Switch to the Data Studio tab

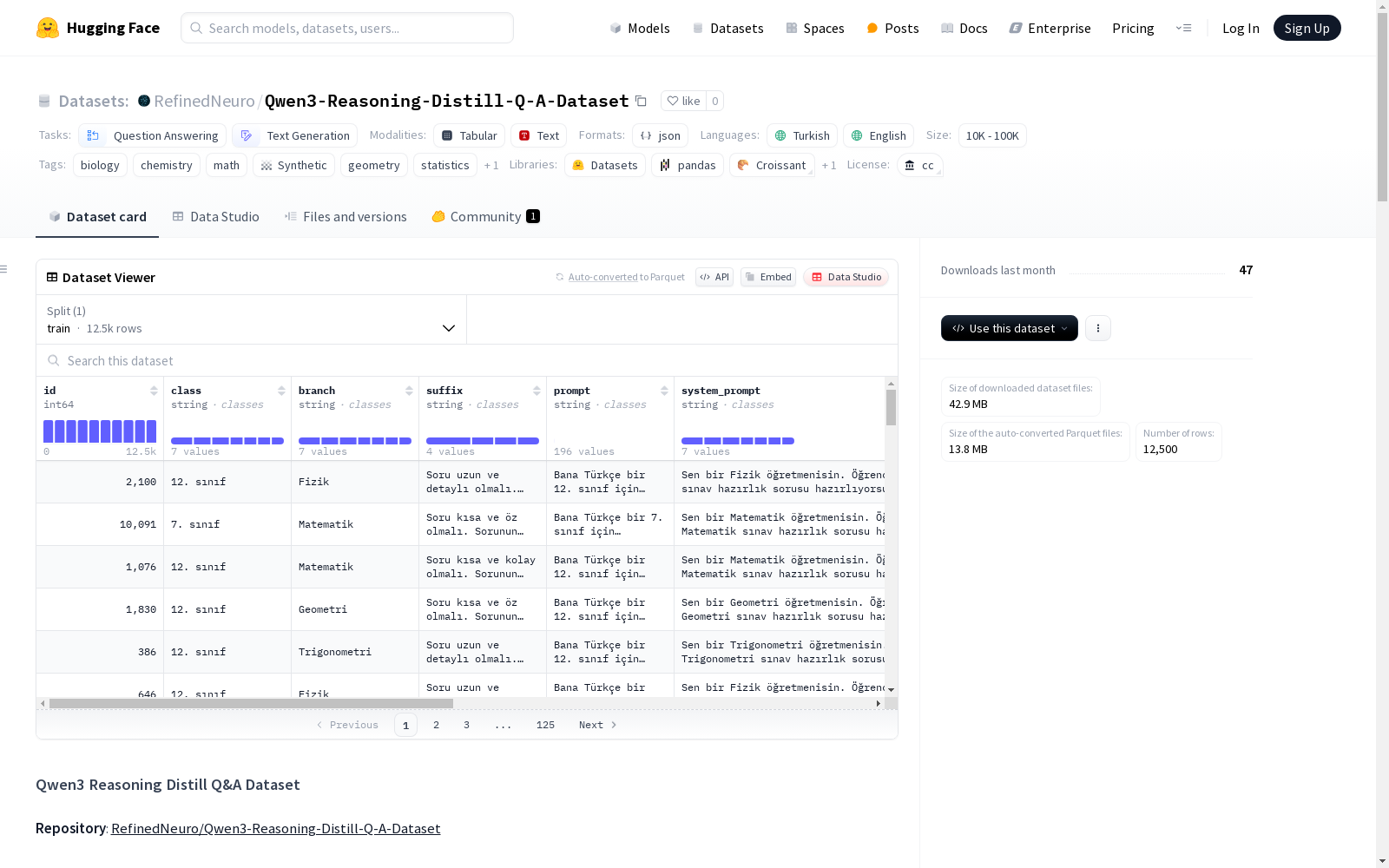(215, 217)
